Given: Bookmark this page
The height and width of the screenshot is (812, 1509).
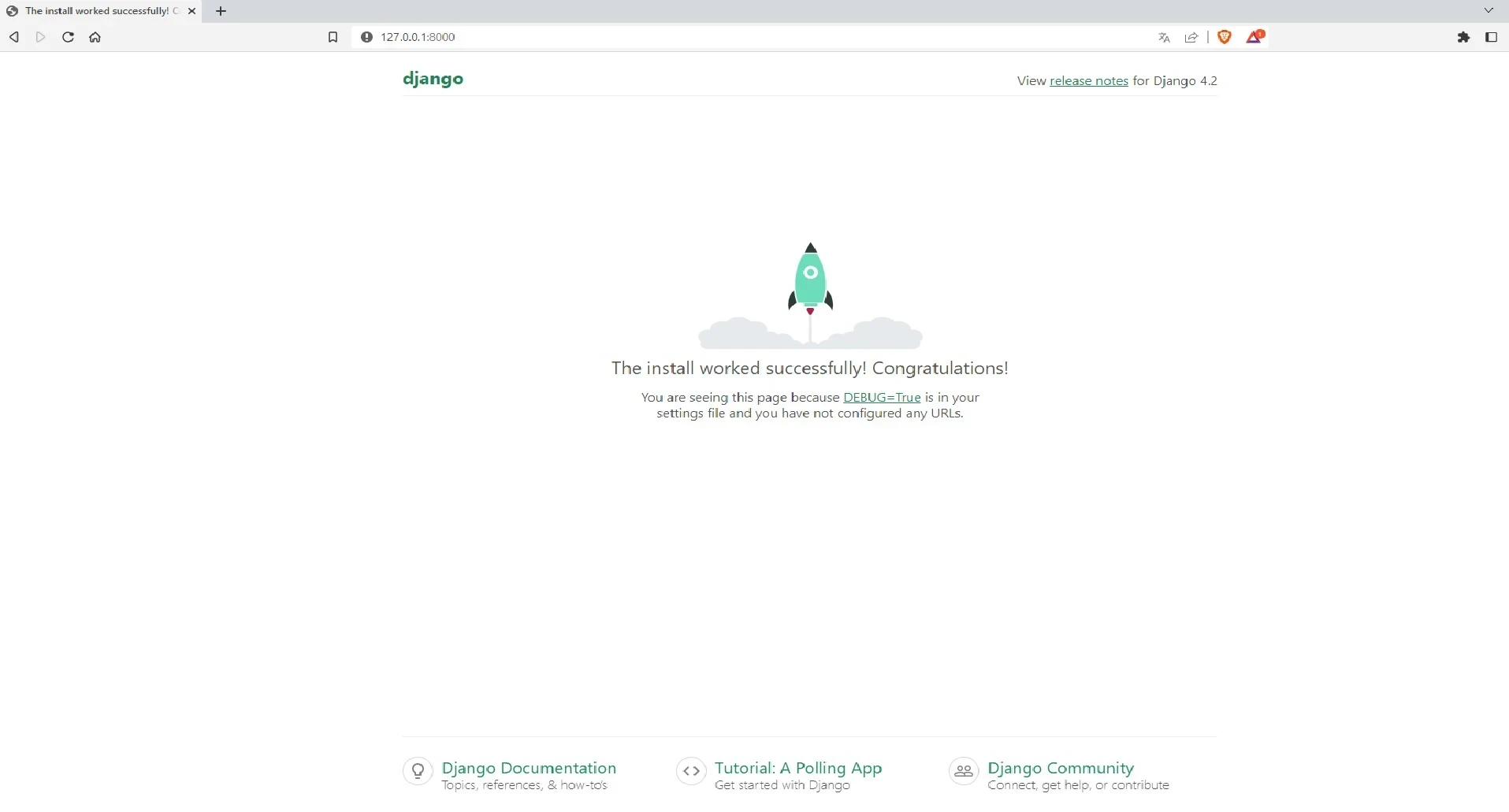Looking at the screenshot, I should [333, 37].
